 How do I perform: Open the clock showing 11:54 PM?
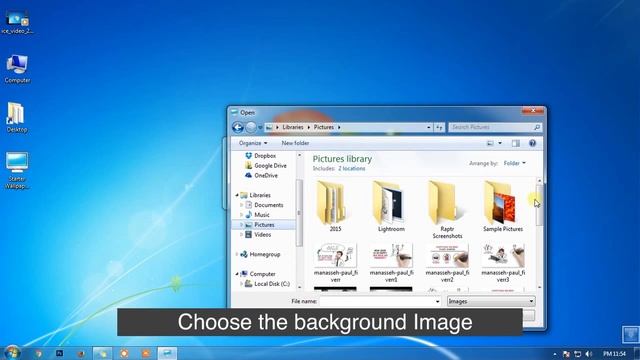(x=614, y=354)
